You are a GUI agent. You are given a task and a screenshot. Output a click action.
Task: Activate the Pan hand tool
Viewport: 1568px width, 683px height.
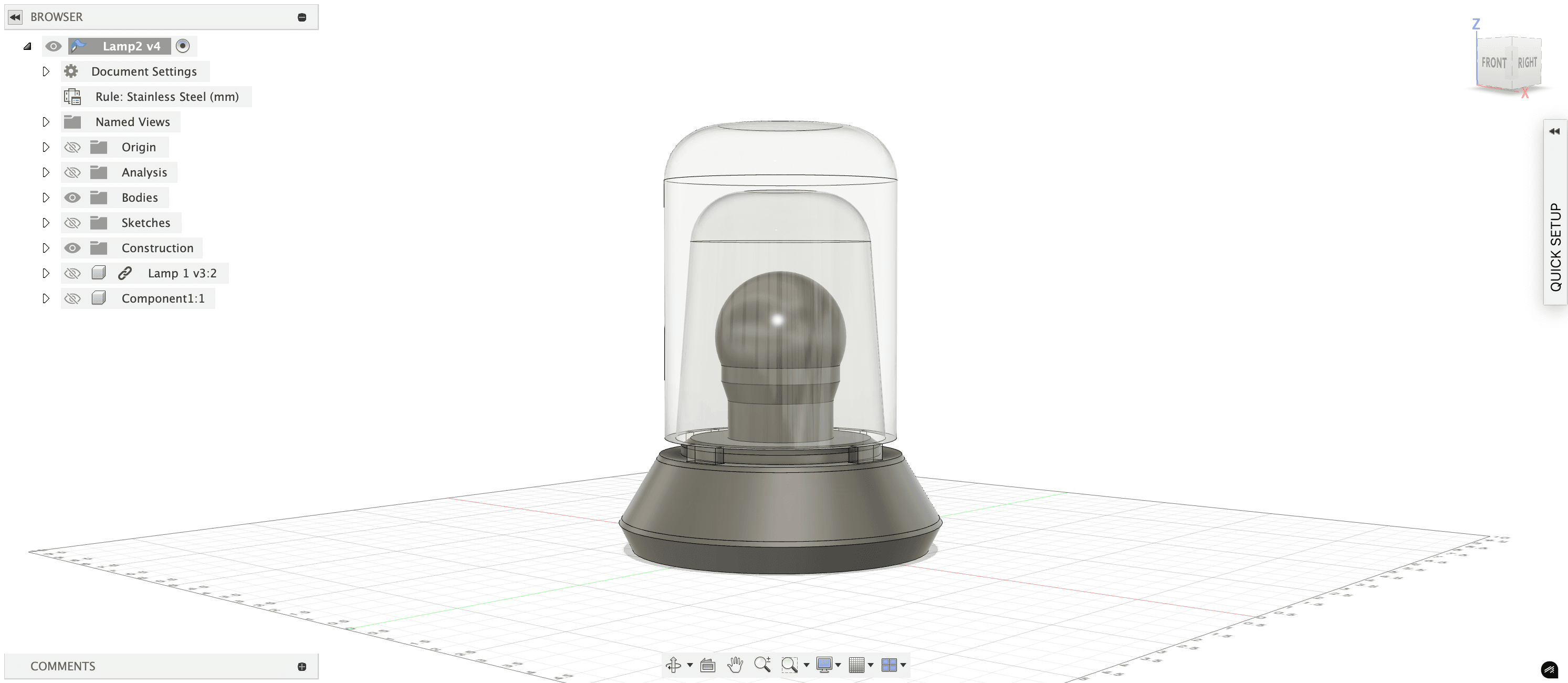coord(735,665)
